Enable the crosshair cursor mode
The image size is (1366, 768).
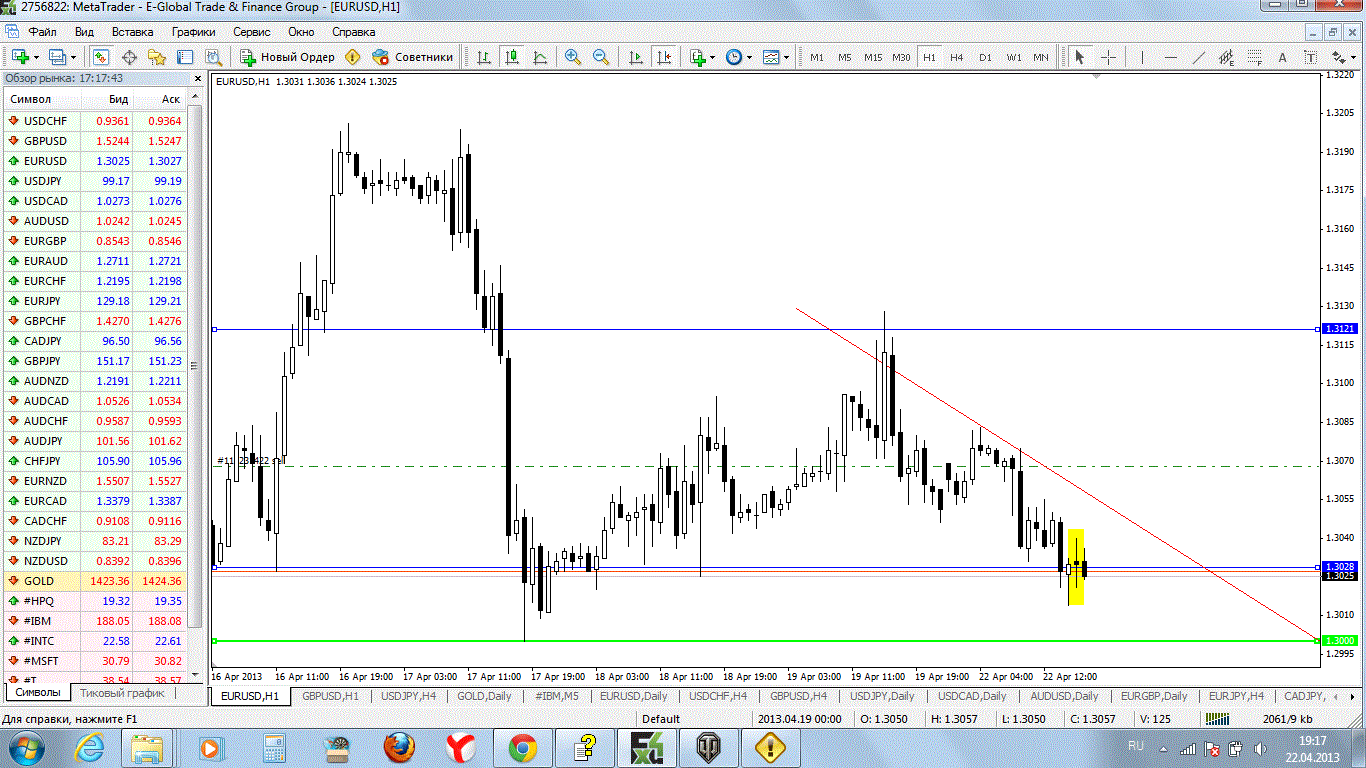pos(1108,57)
